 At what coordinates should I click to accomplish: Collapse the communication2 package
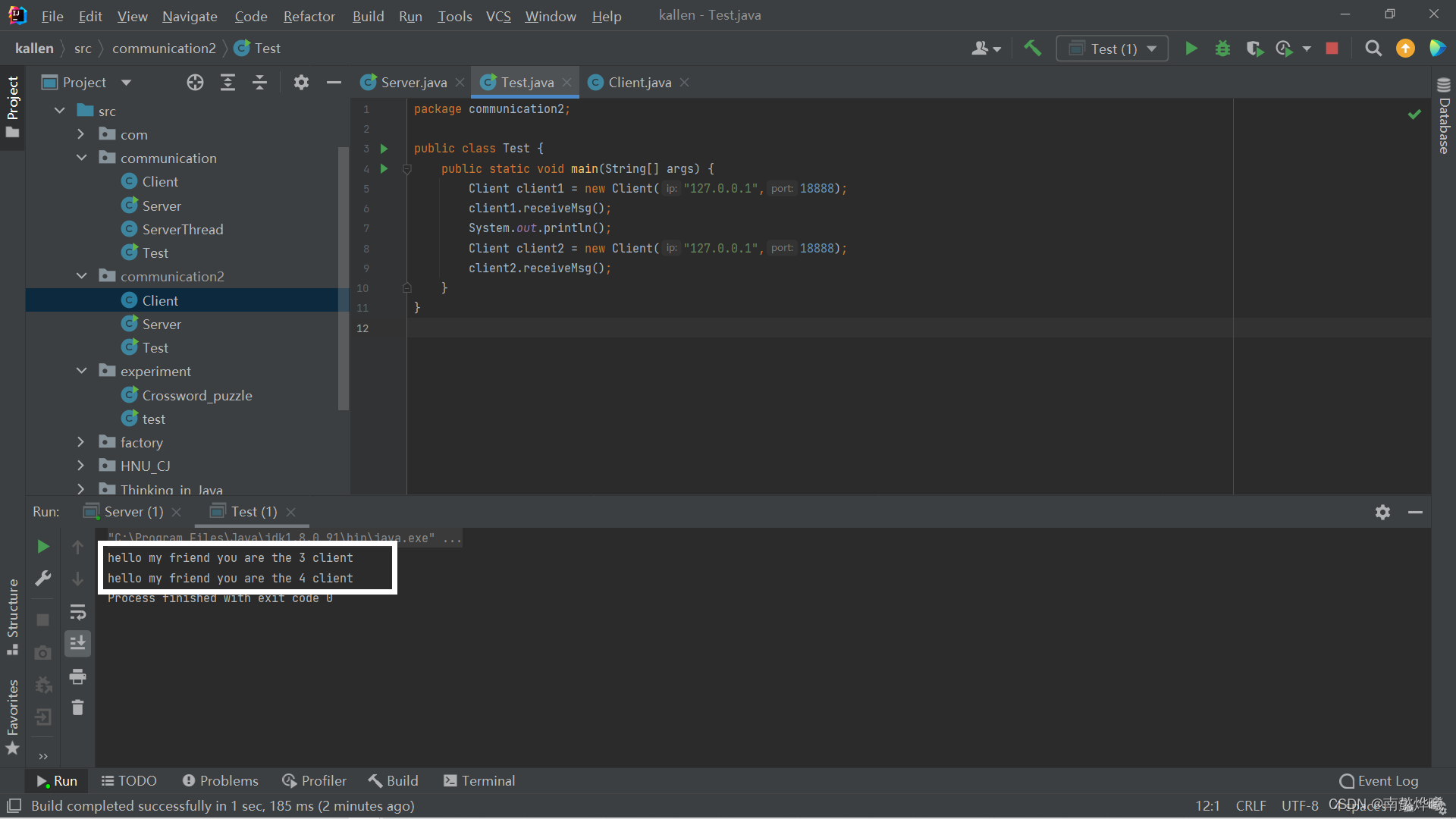pos(81,276)
